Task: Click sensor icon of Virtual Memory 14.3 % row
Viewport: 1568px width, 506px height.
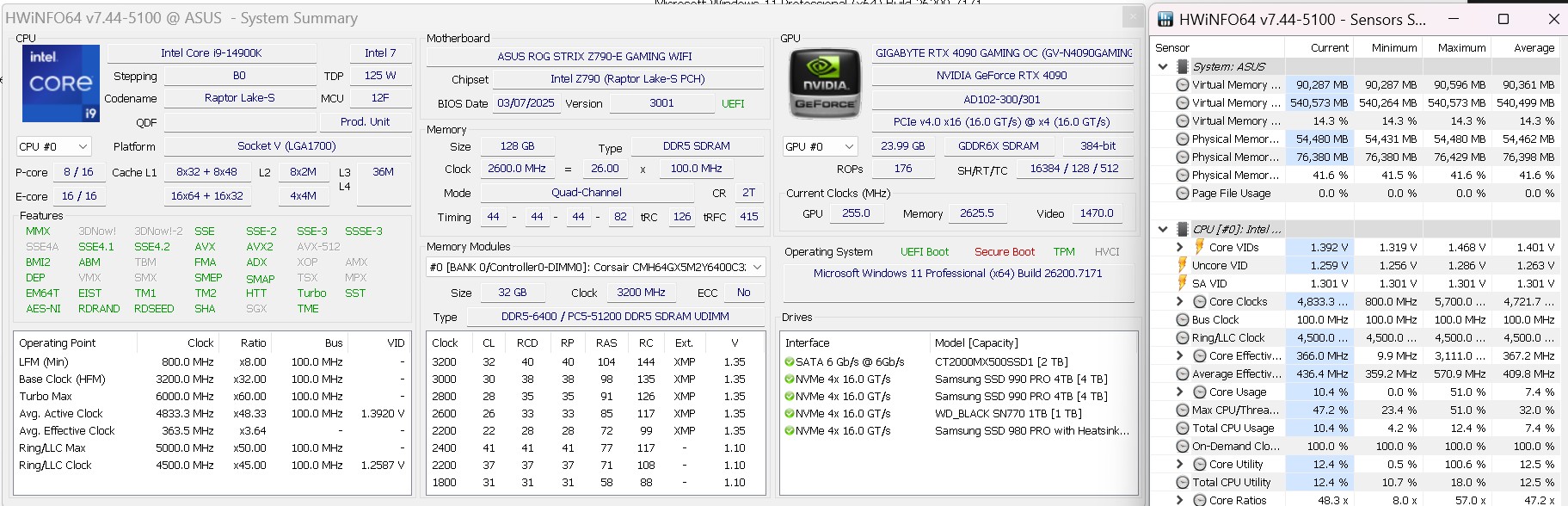Action: pos(1183,120)
